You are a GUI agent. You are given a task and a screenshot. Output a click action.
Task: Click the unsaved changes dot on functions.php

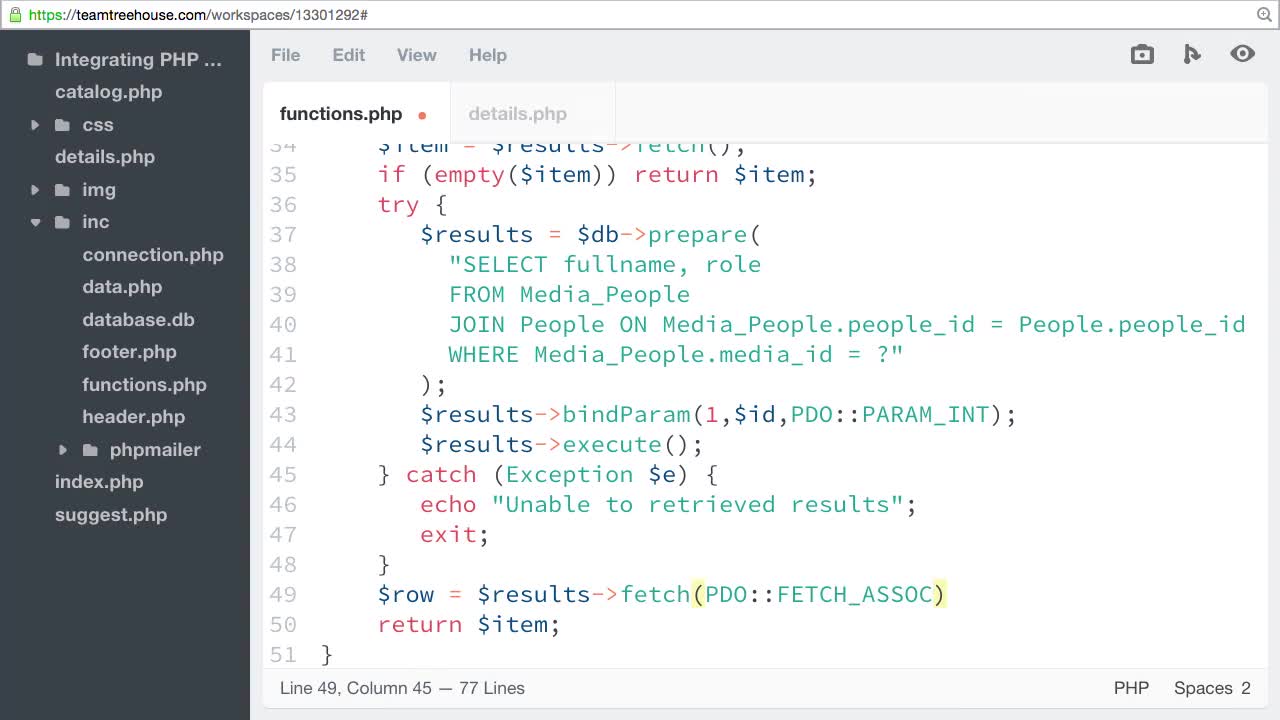(x=422, y=114)
